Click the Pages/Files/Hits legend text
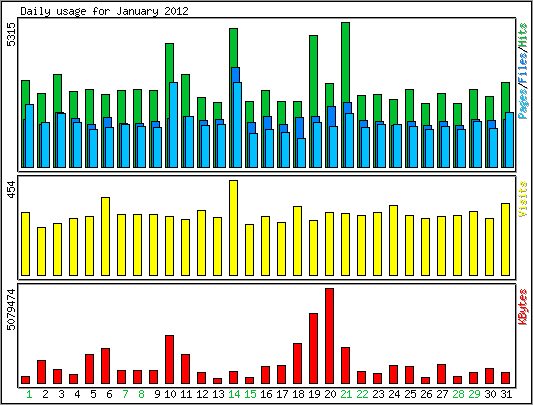Screen dimensions: 533x405 [x=523, y=71]
